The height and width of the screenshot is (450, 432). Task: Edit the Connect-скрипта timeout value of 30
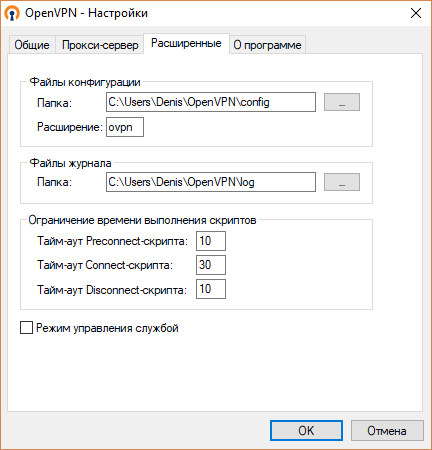[211, 265]
